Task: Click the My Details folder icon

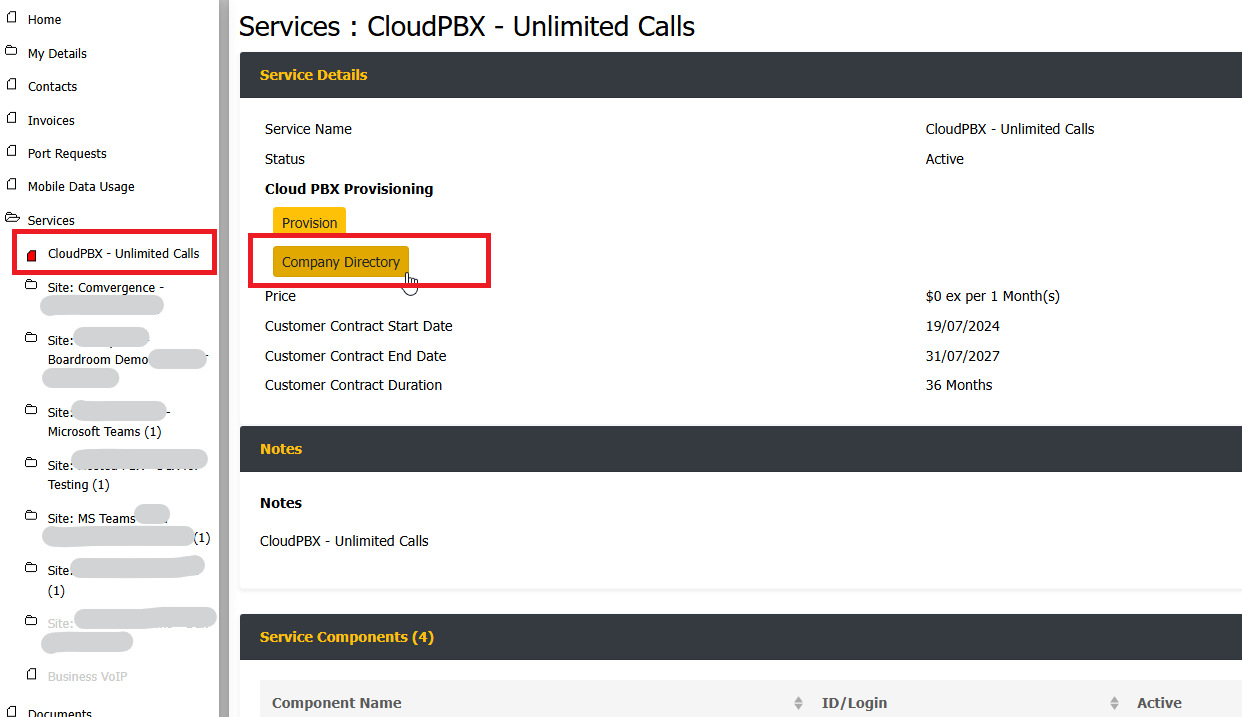Action: tap(11, 51)
